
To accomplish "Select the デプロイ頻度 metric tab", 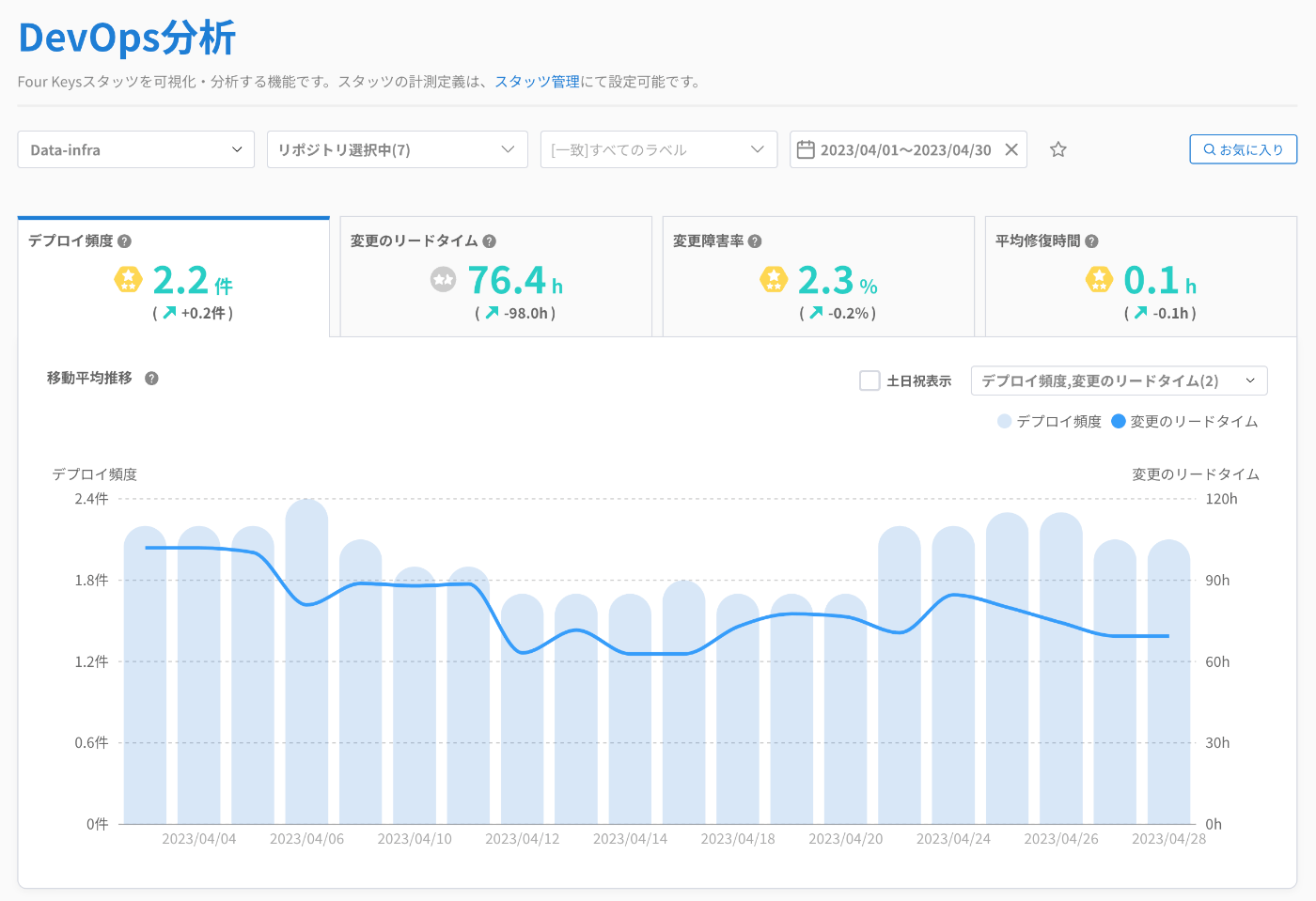I will (x=174, y=277).
